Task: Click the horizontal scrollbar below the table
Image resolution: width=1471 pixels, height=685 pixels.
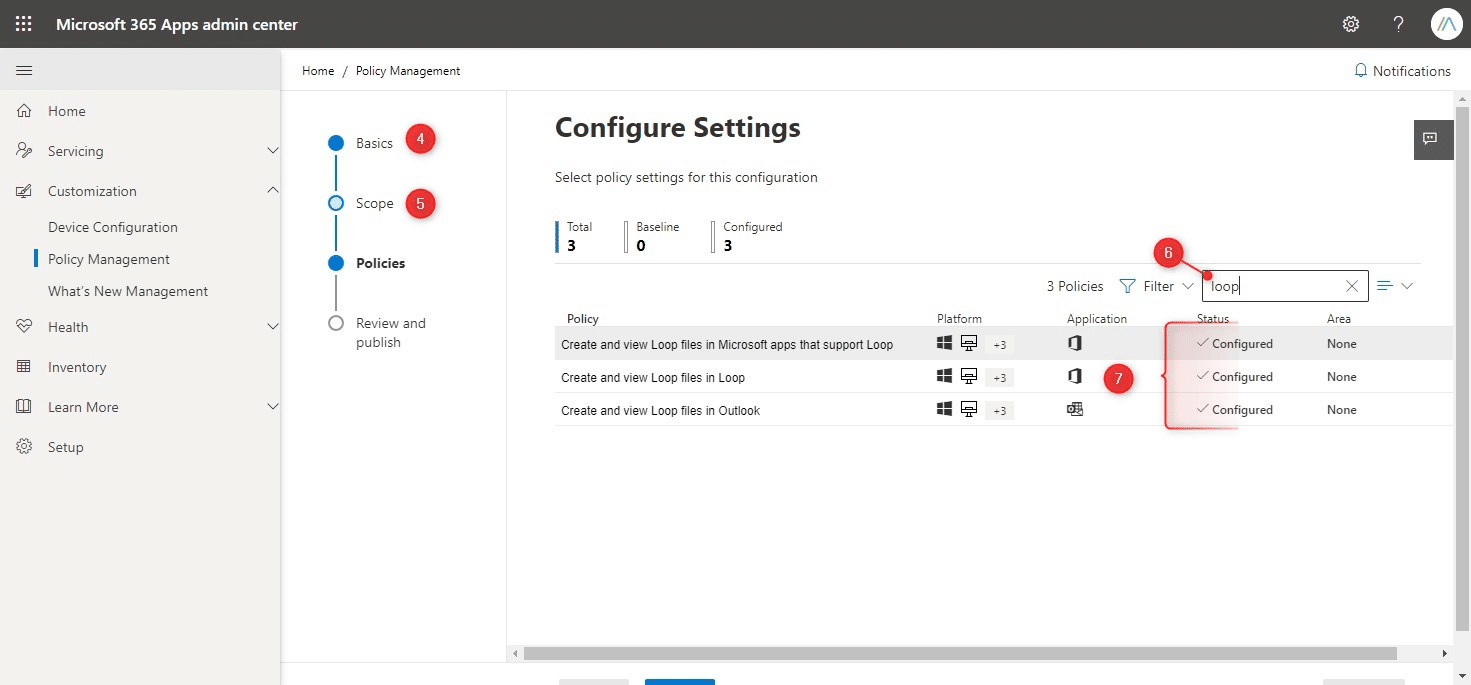Action: 960,653
